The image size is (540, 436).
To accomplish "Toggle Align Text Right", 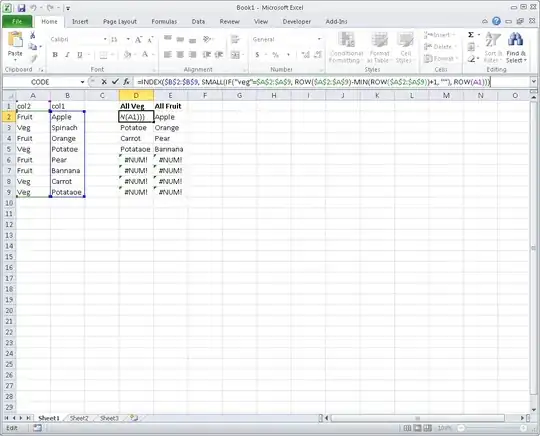I will pyautogui.click(x=193, y=54).
